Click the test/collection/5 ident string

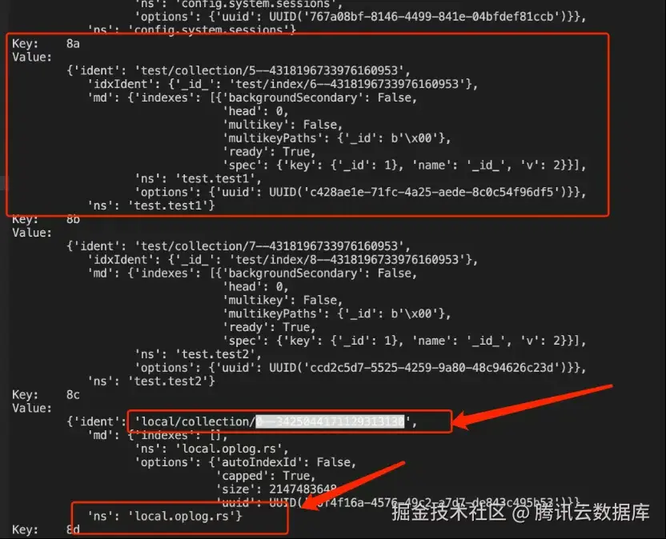(269, 71)
